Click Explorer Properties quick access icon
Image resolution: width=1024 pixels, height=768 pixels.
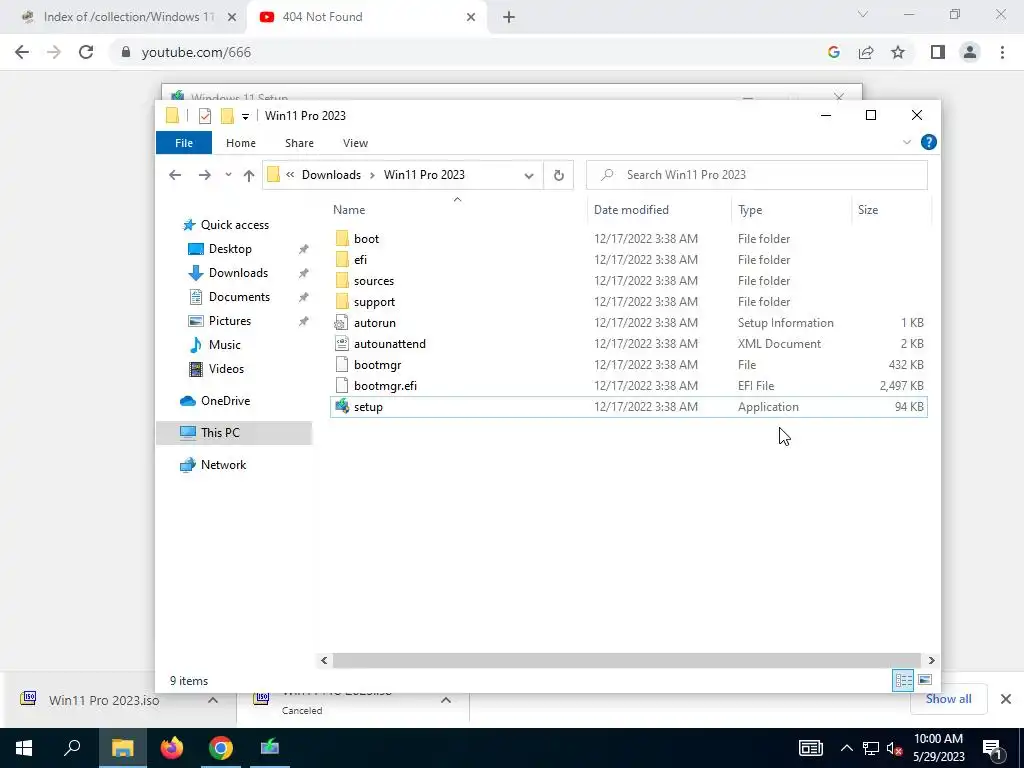tap(205, 116)
